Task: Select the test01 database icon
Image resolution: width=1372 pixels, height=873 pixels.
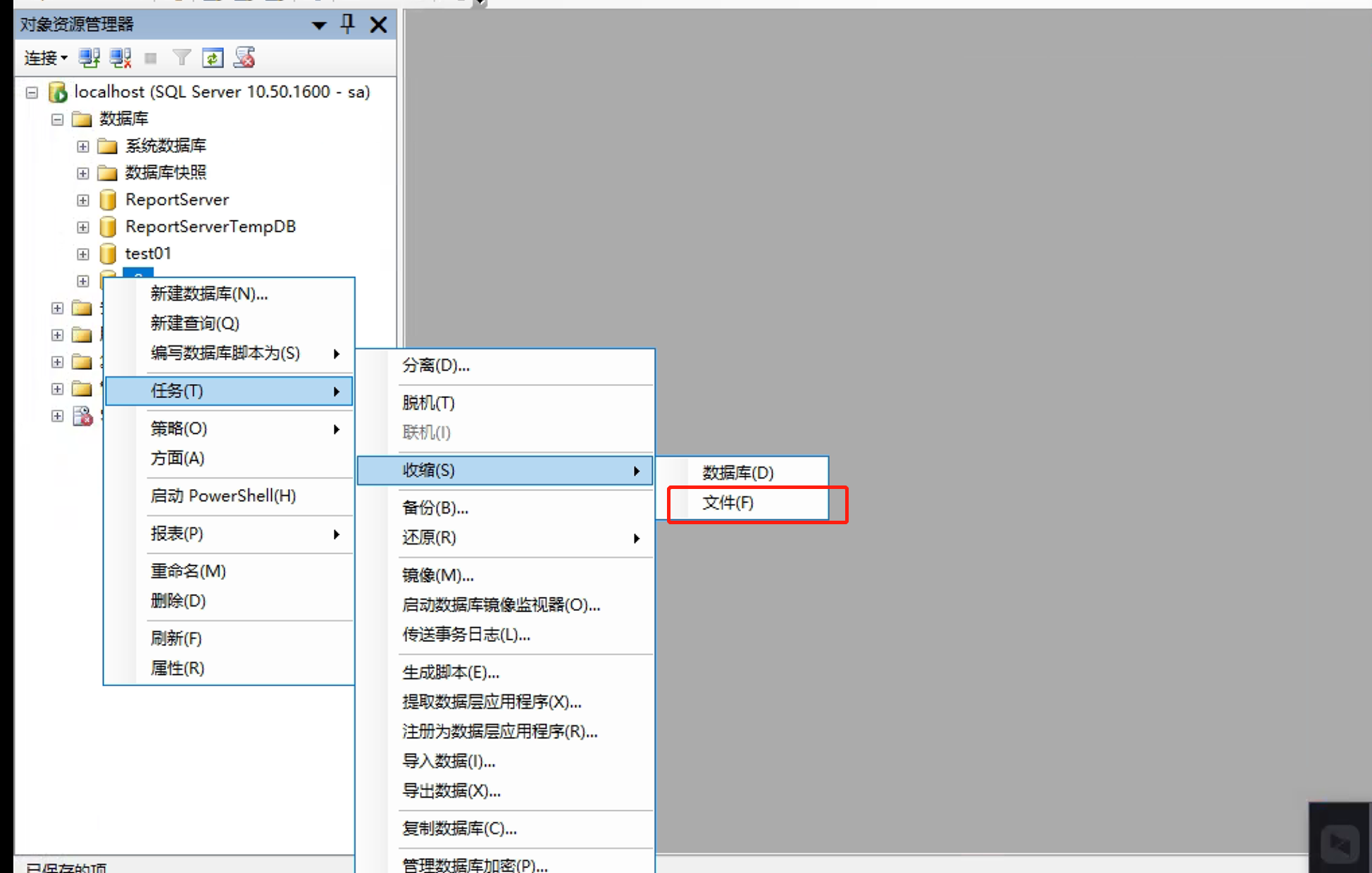Action: tap(108, 254)
